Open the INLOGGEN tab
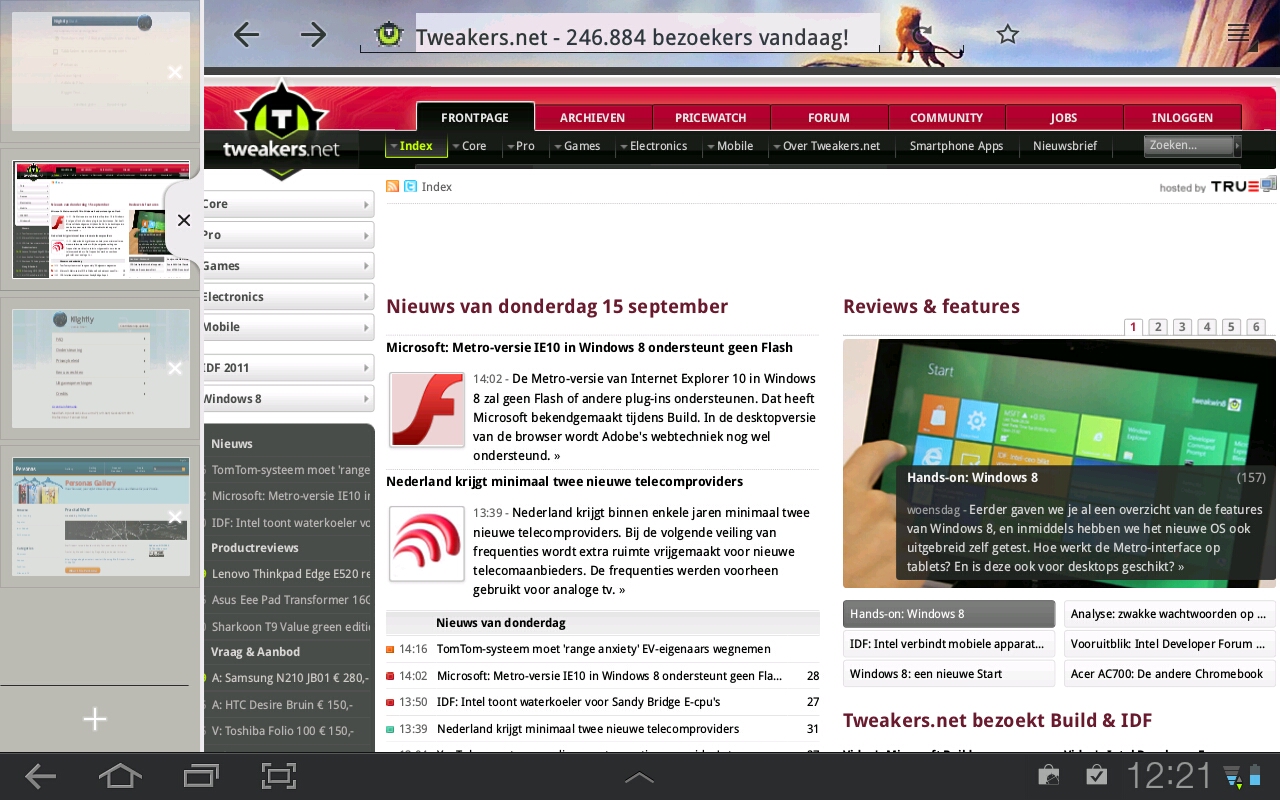This screenshot has width=1280, height=800. (1182, 117)
